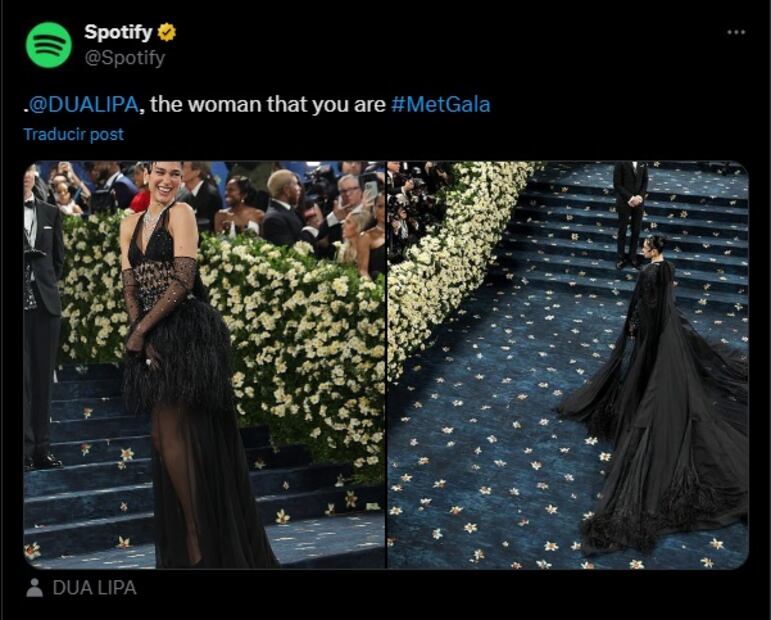Open the left photo with smiling woman

click(x=205, y=365)
